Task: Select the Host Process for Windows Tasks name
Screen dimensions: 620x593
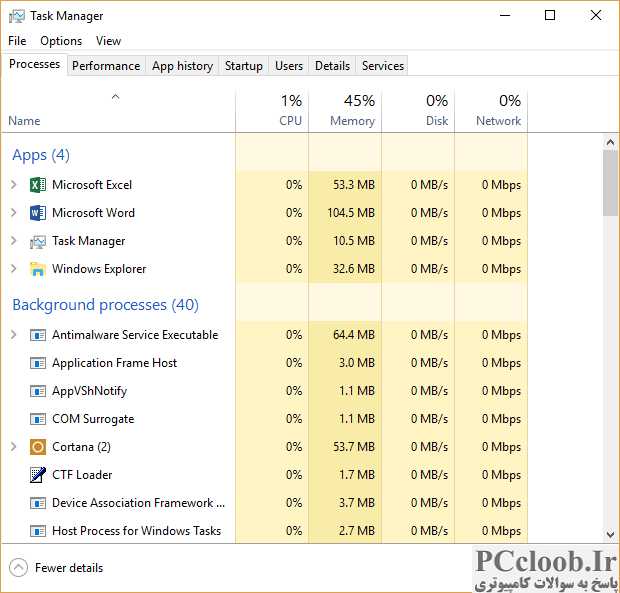Action: [x=136, y=531]
